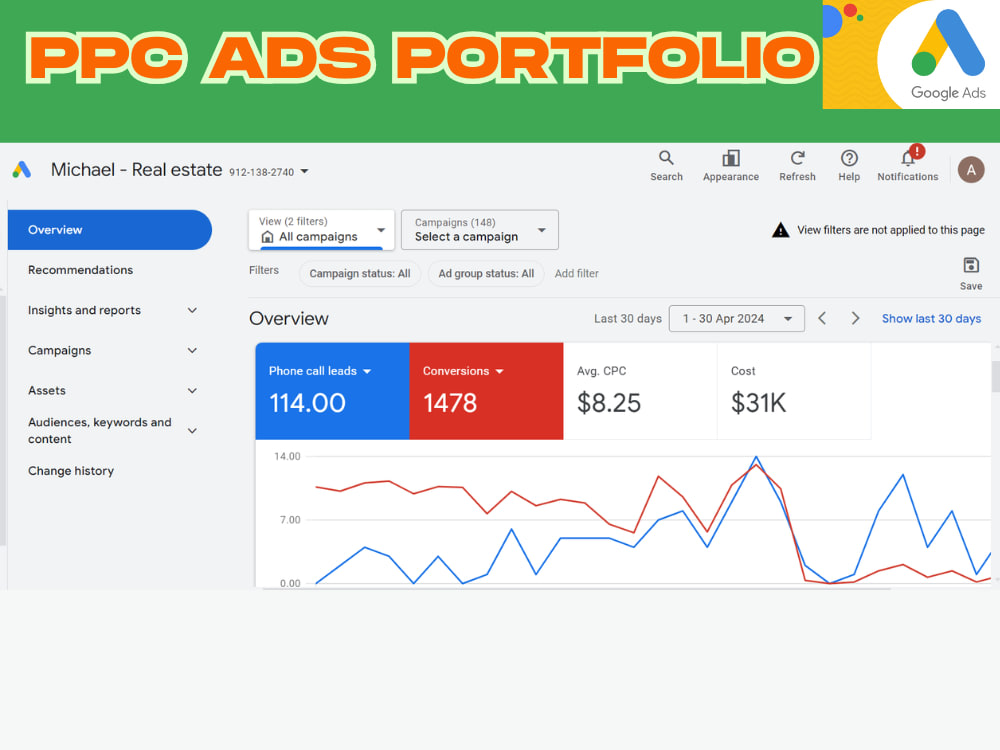Viewport: 1000px width, 750px height.
Task: Open the Appearance settings icon
Action: [730, 158]
